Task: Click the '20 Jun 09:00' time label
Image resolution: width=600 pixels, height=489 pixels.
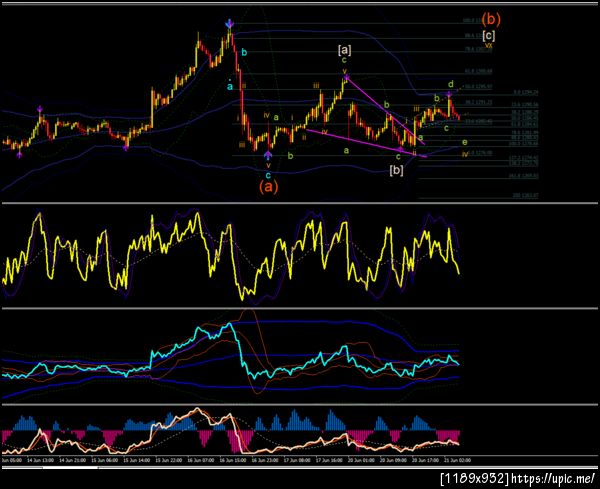Action: click(x=393, y=460)
